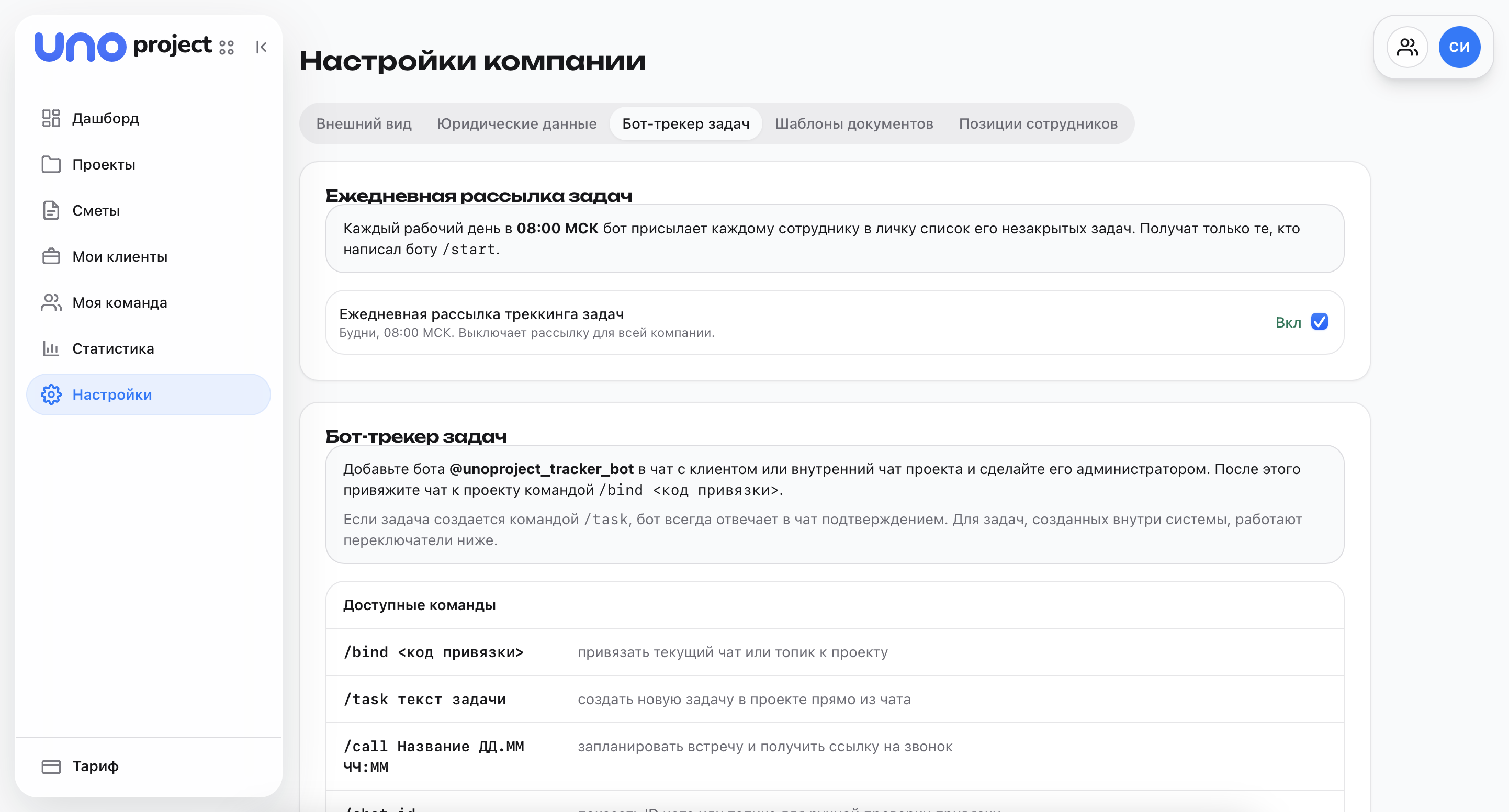The image size is (1509, 812).
Task: Click the Вкл label
Action: point(1288,322)
